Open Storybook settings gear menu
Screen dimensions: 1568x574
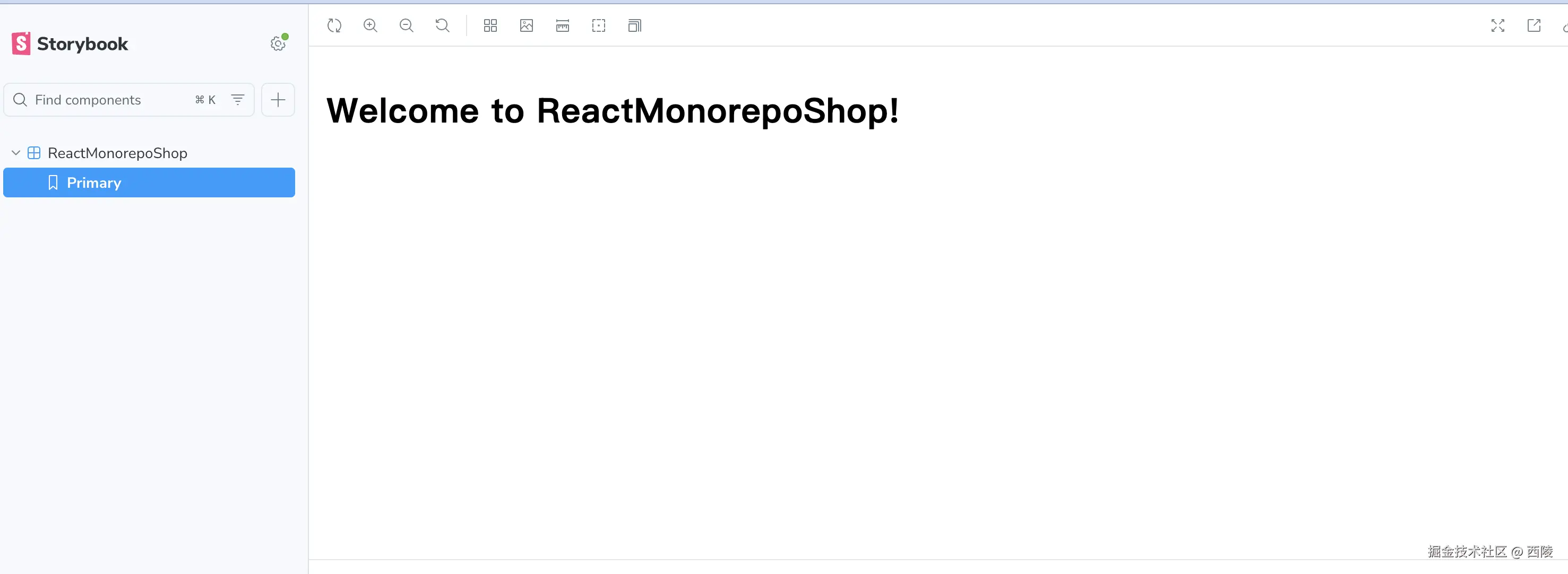278,44
